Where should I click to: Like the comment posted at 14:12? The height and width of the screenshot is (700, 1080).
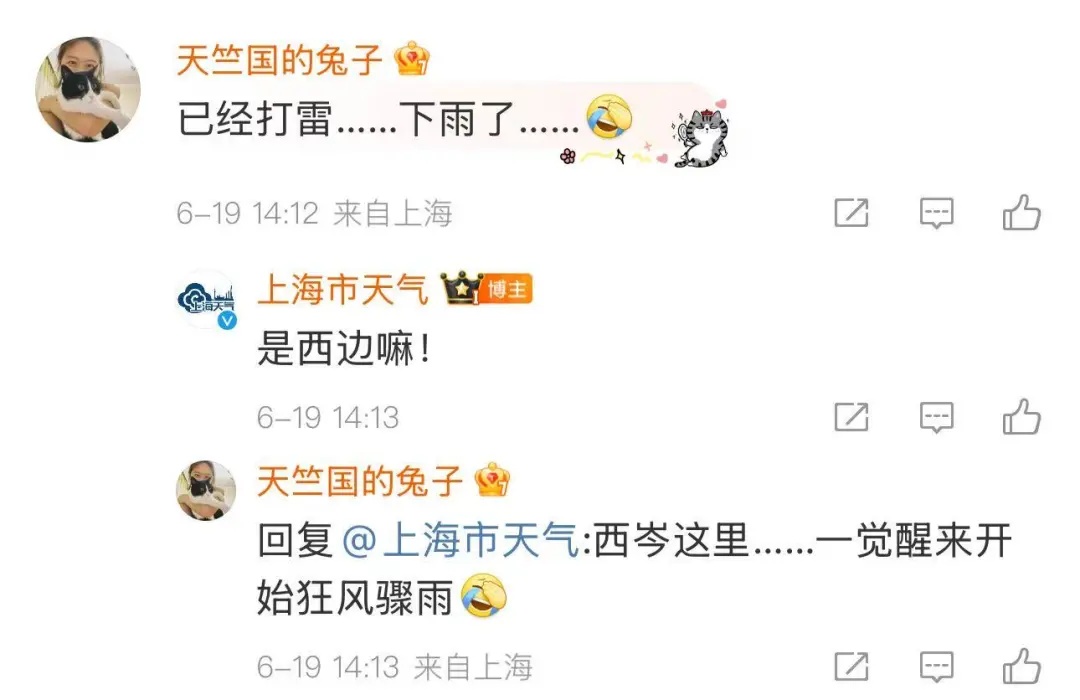pos(1021,212)
